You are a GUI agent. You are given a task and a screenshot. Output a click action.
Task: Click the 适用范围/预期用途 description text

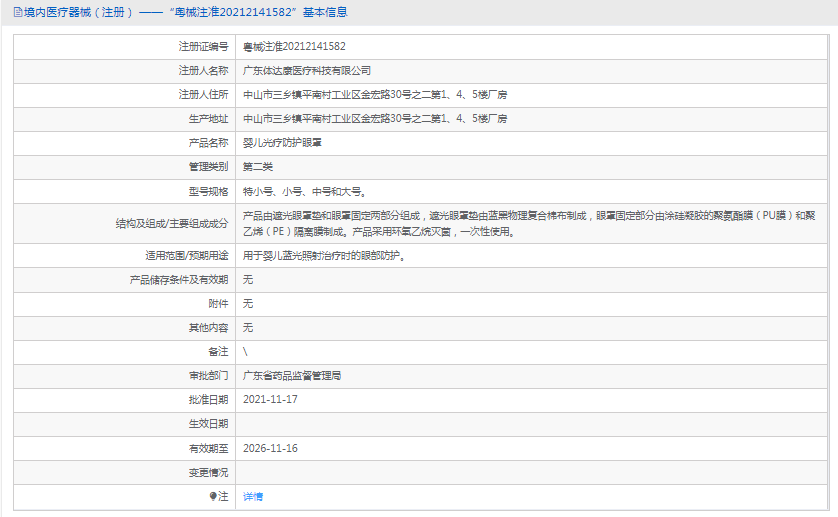[x=323, y=255]
